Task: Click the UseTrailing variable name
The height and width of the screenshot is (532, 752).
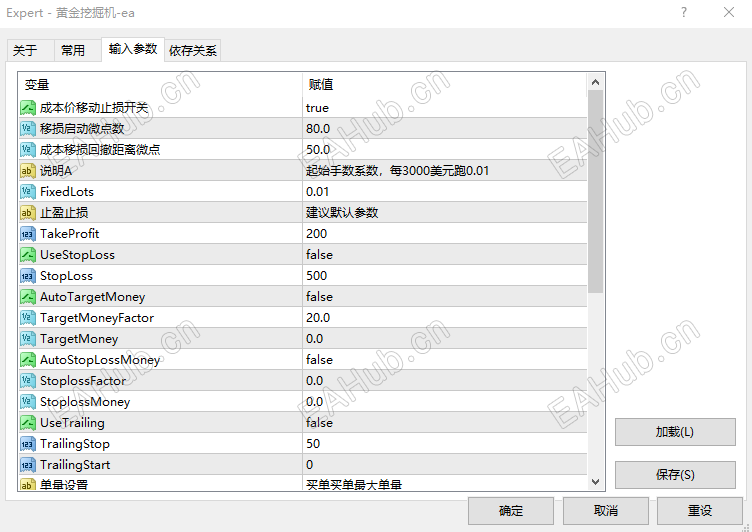Action: (x=72, y=423)
